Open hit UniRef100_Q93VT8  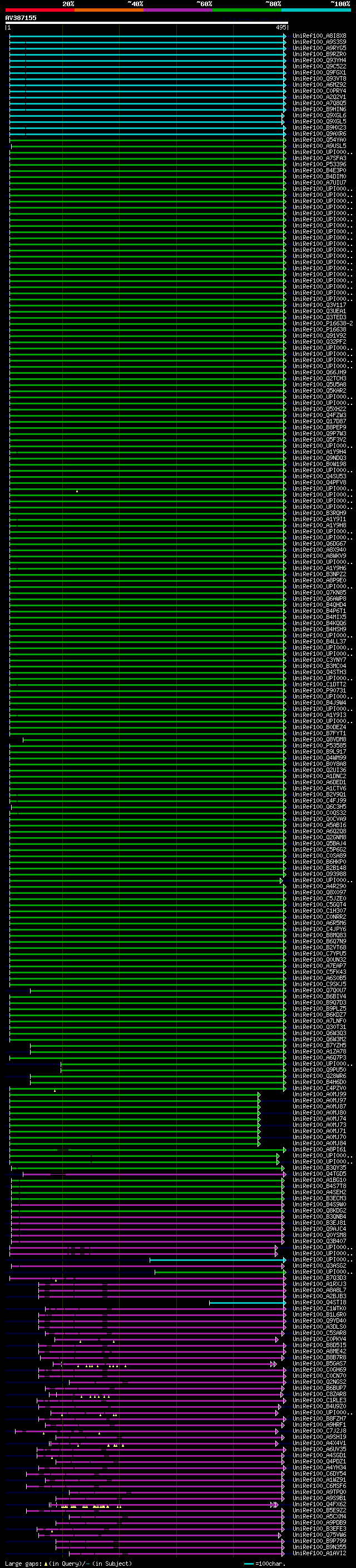point(319,78)
